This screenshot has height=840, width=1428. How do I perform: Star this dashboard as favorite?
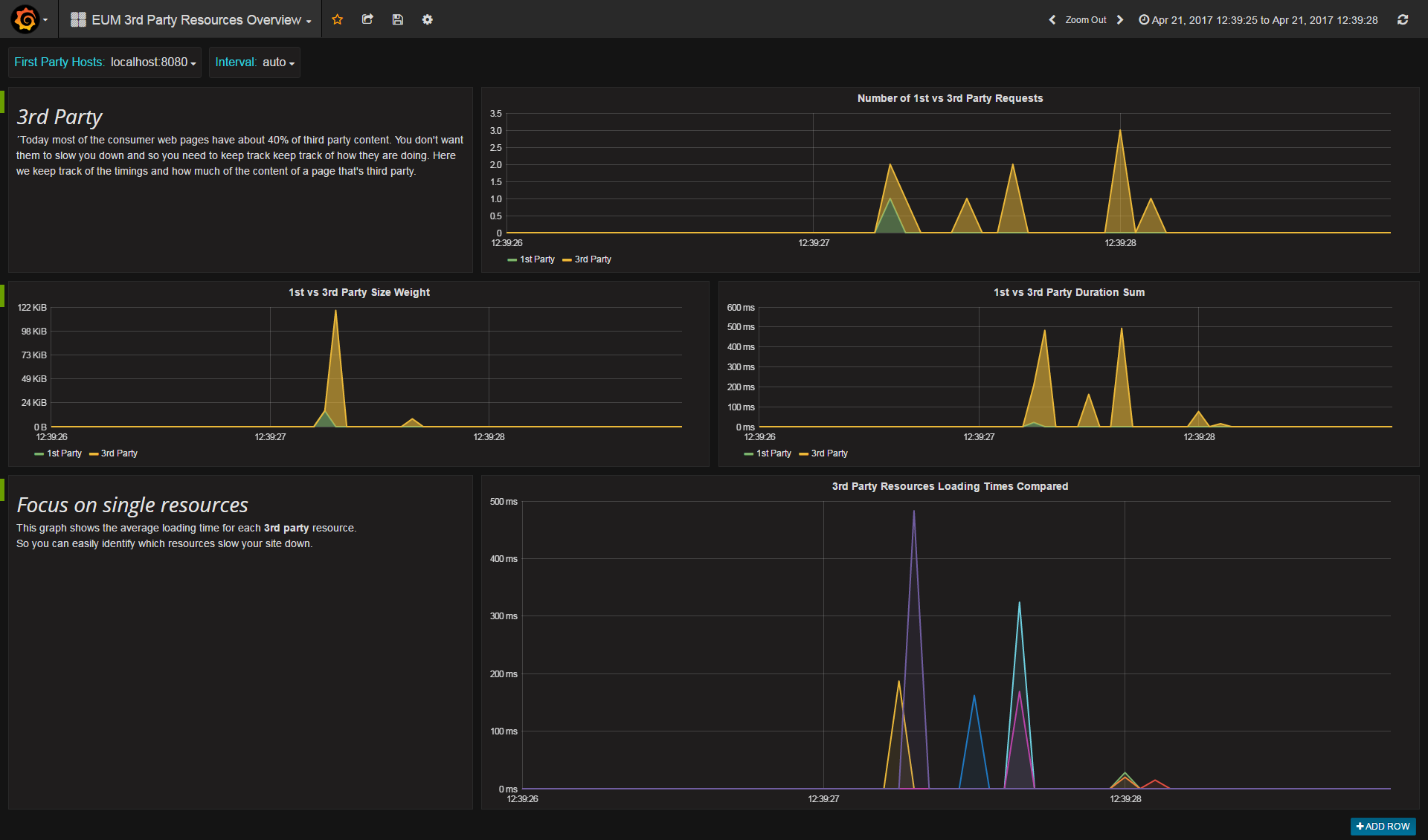coord(338,19)
